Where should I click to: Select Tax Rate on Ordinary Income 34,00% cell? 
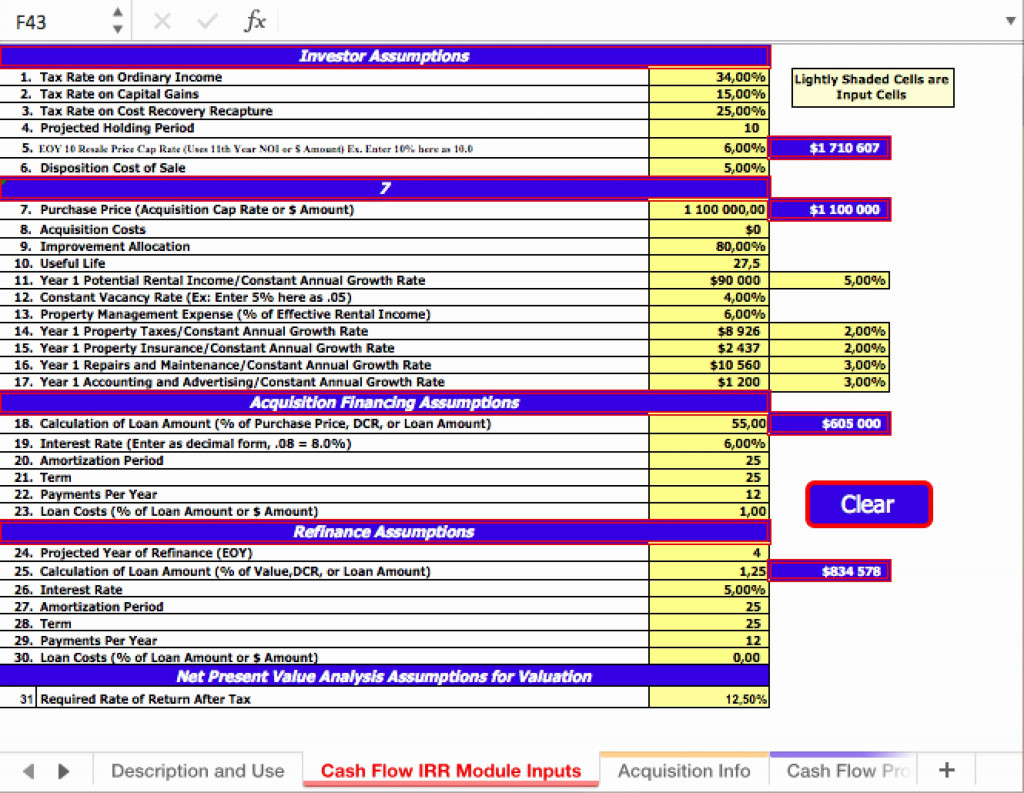[709, 77]
